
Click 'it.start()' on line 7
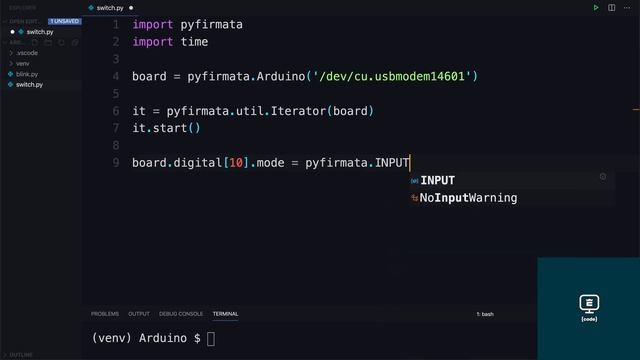[167, 128]
